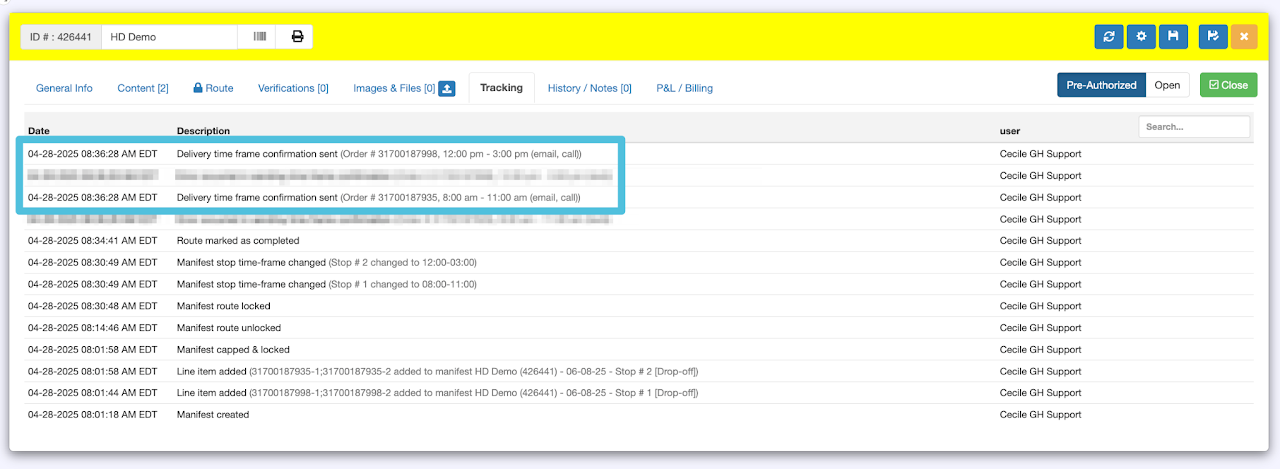Click 'Manifest route locked' entry
This screenshot has width=1280, height=469.
tap(223, 306)
